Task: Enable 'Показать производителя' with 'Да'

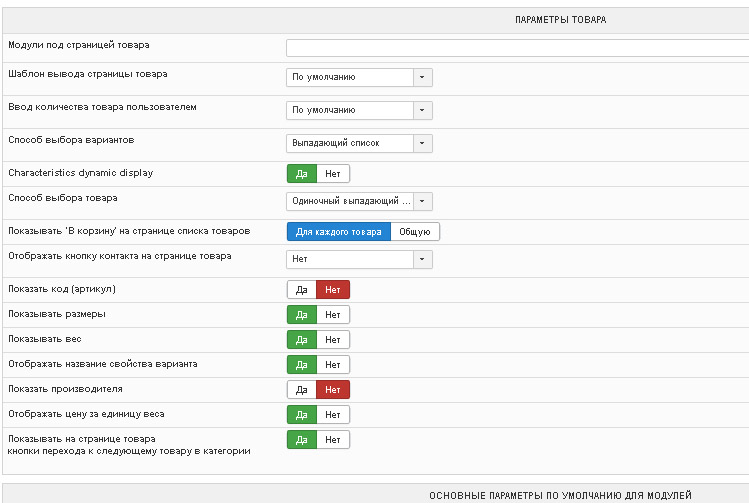Action: point(301,390)
